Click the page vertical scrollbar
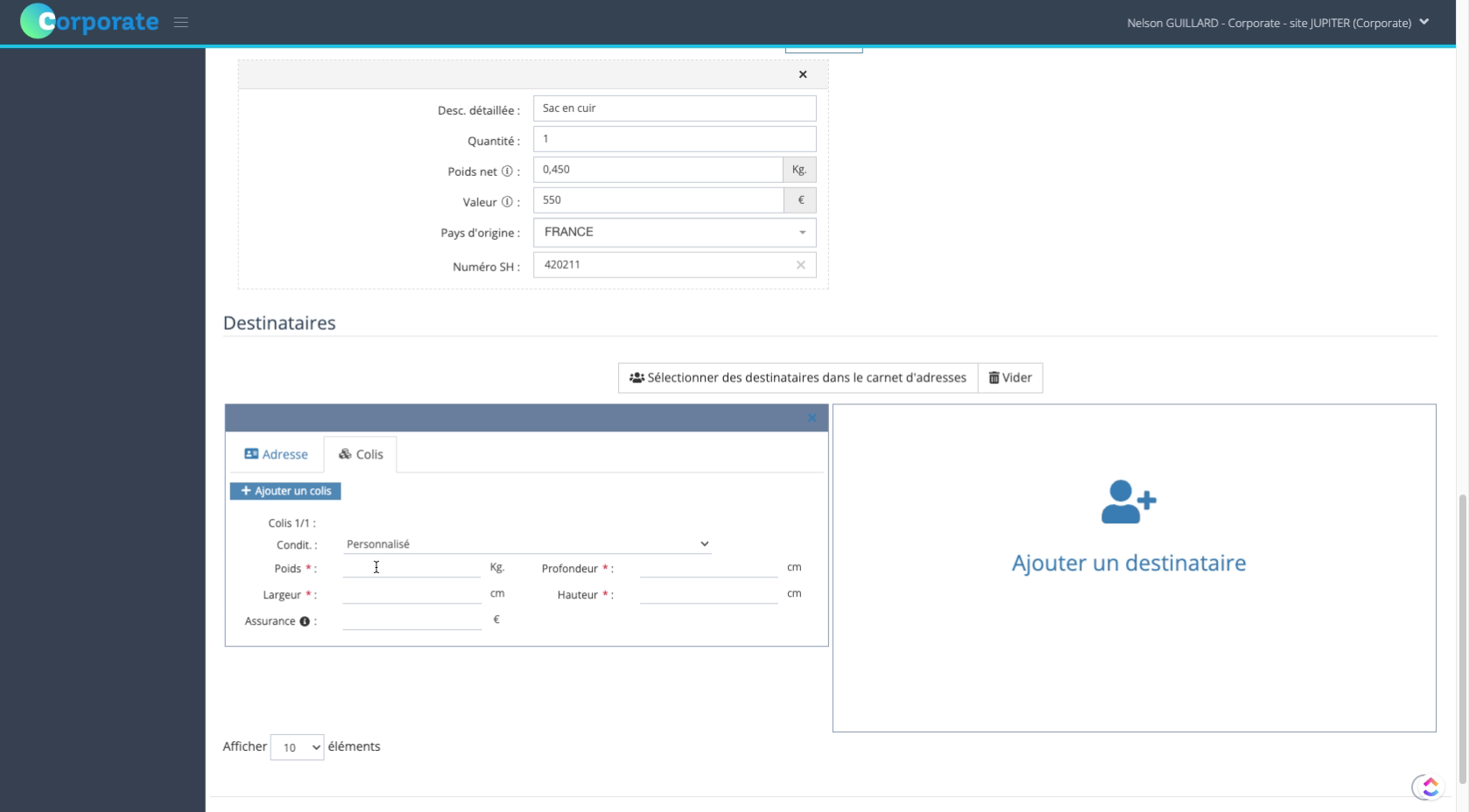This screenshot has height=812, width=1469. [x=1462, y=639]
